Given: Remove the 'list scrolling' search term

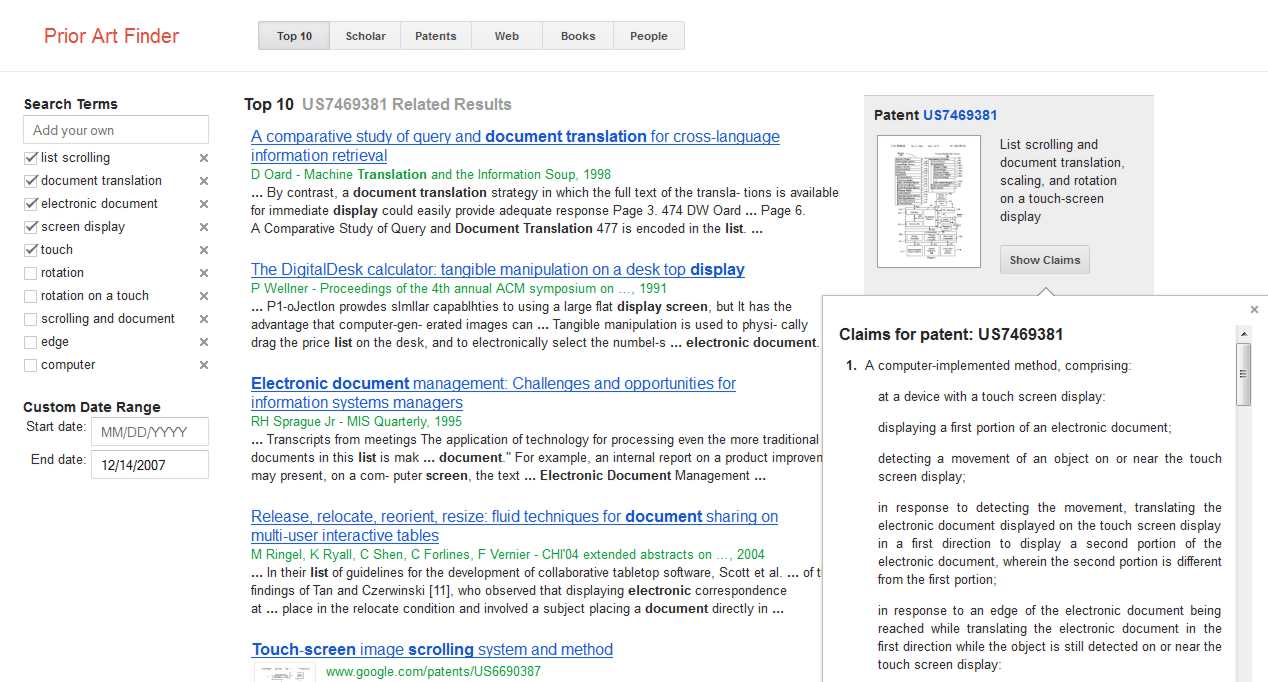Looking at the screenshot, I should pyautogui.click(x=204, y=158).
